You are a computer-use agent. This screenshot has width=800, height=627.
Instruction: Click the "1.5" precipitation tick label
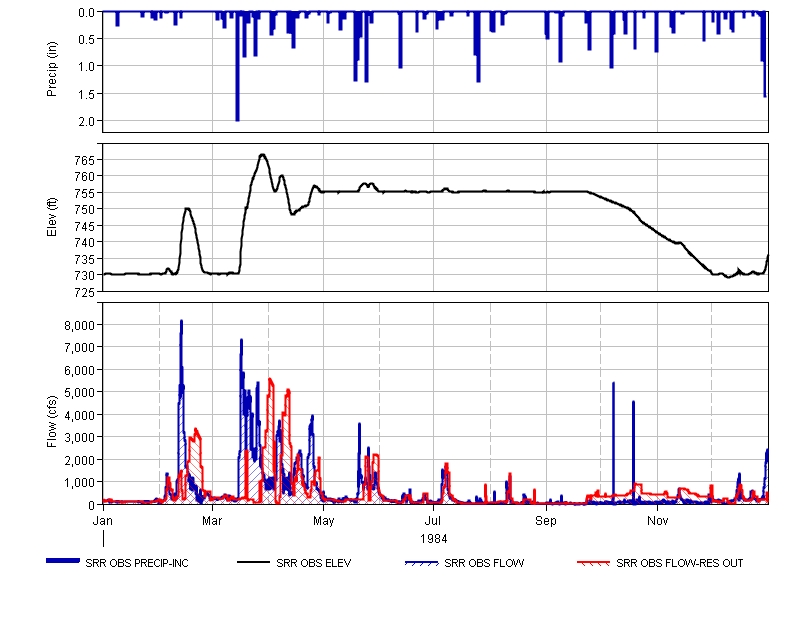coord(87,94)
